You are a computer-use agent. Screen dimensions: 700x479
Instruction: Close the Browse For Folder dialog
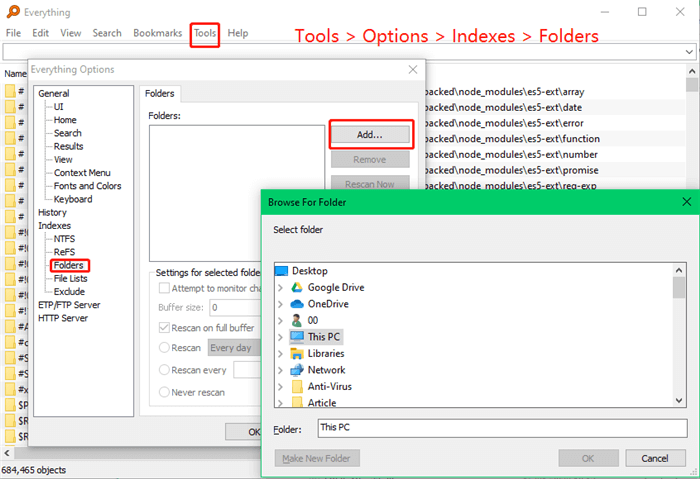(x=687, y=202)
